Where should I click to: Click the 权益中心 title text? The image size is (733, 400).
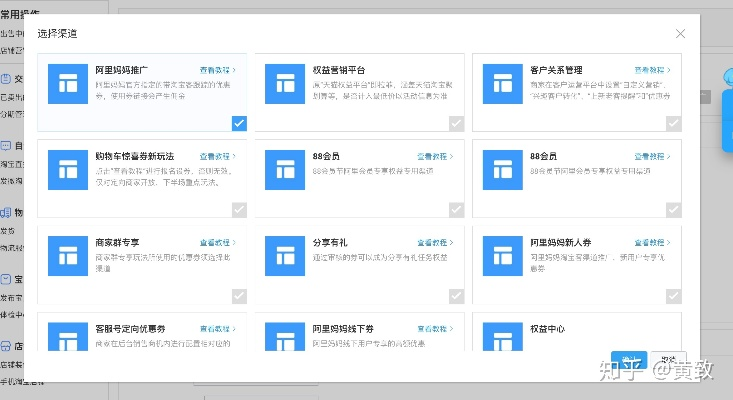pyautogui.click(x=547, y=329)
